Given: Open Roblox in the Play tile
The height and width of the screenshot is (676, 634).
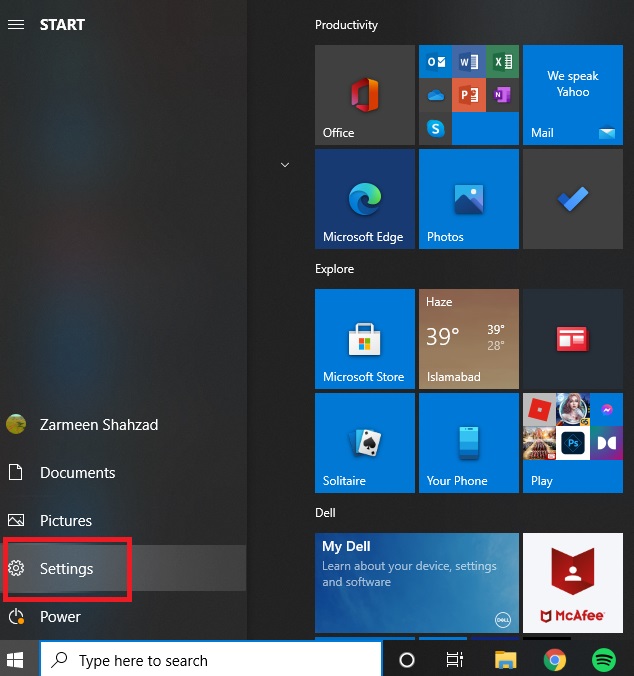Looking at the screenshot, I should [539, 410].
